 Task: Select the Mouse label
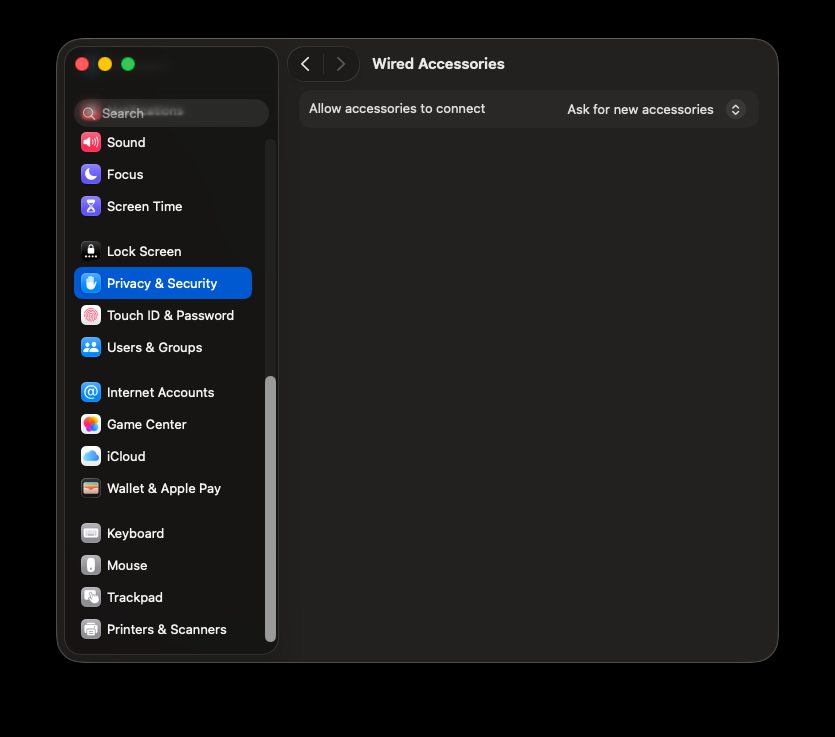click(x=127, y=565)
